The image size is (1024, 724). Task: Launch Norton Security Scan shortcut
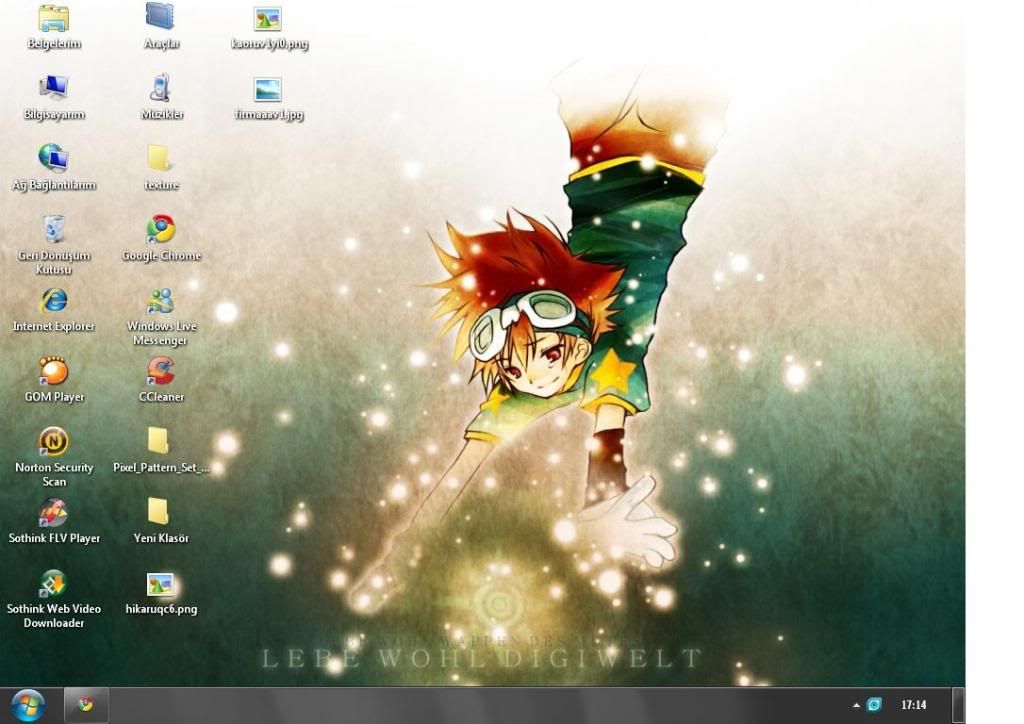(x=54, y=441)
